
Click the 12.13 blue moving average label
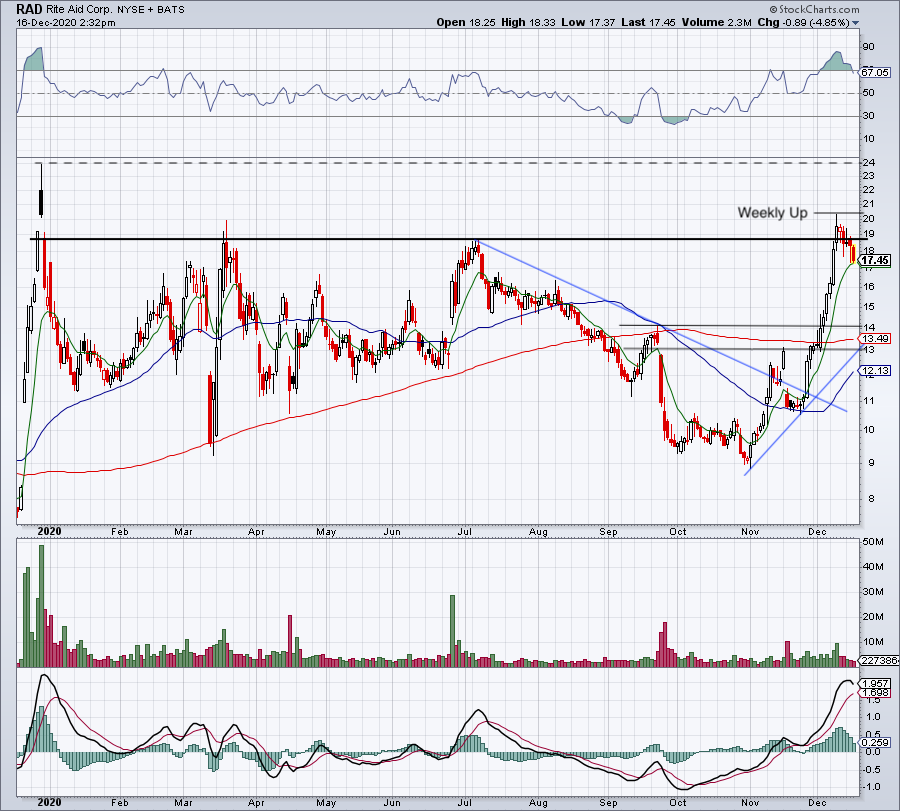[x=875, y=371]
